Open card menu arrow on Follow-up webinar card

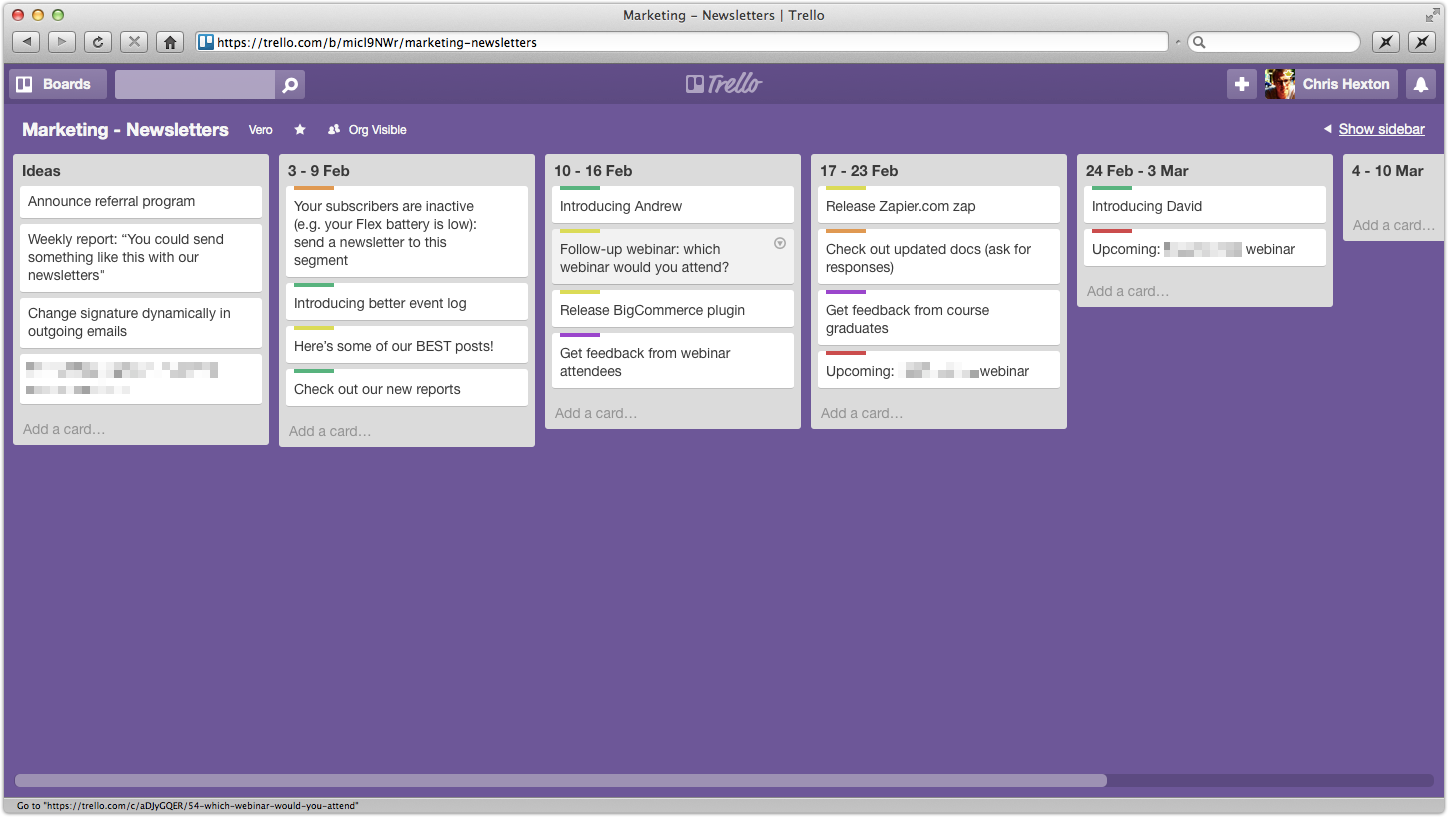coord(780,243)
